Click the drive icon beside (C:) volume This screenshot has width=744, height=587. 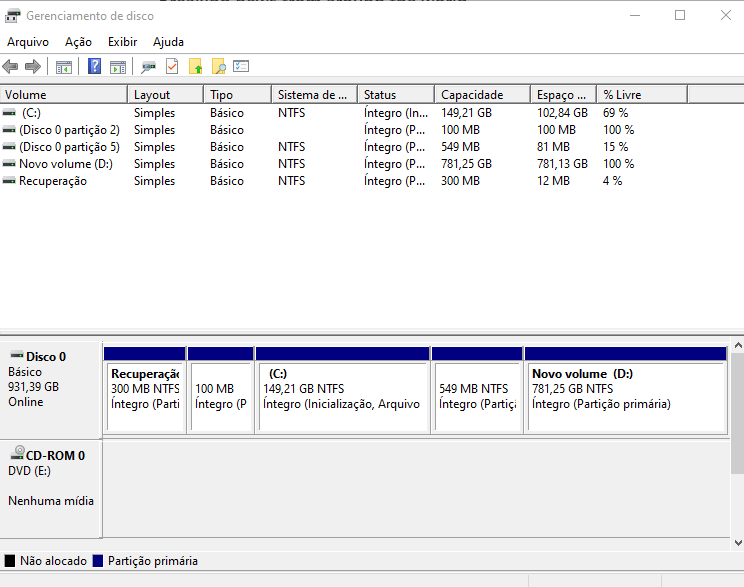click(9, 113)
